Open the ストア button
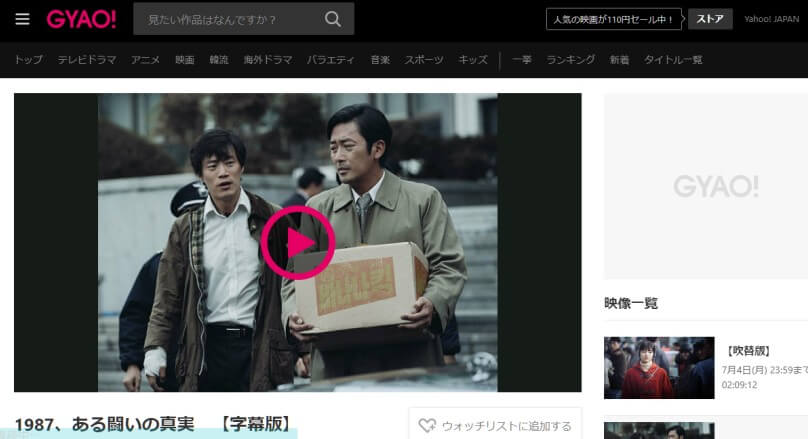The image size is (808, 439). (x=710, y=19)
